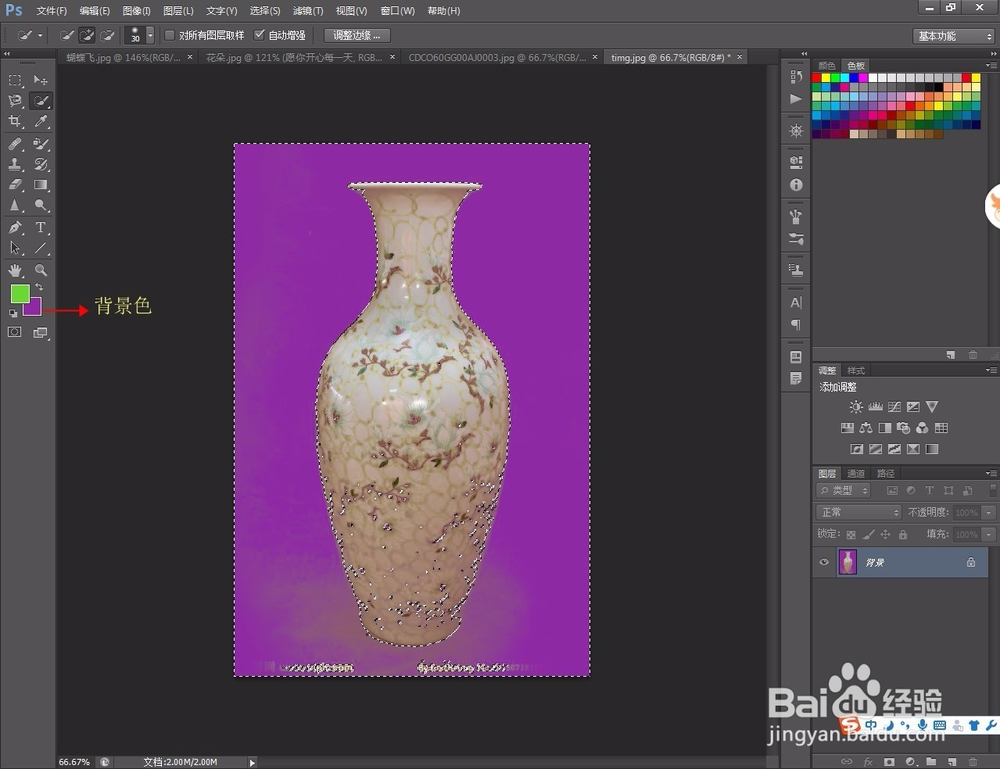The height and width of the screenshot is (769, 1000).
Task: Select the Sharpen/Blur tool
Action: pos(15,205)
